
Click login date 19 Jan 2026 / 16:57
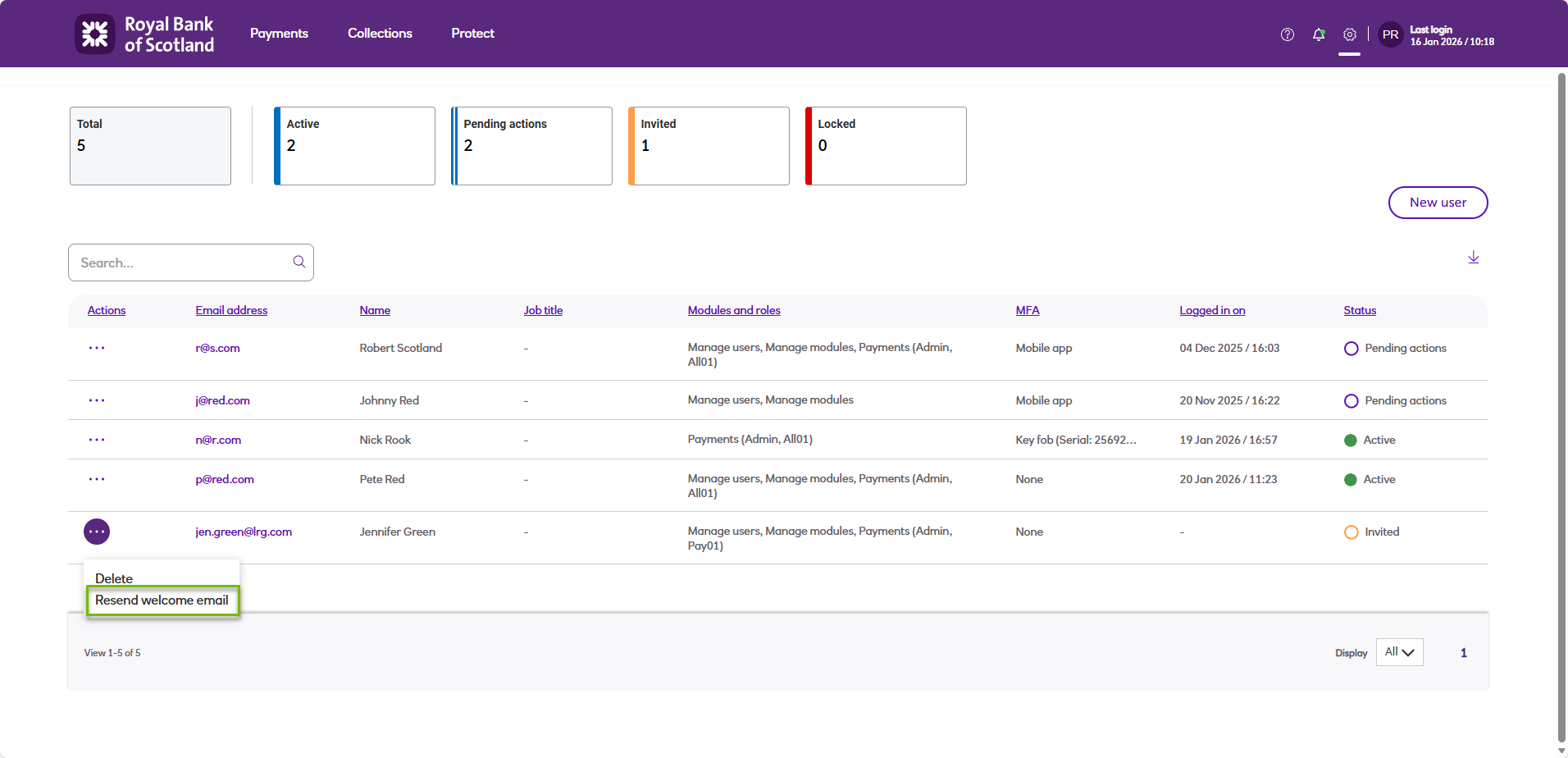1228,440
